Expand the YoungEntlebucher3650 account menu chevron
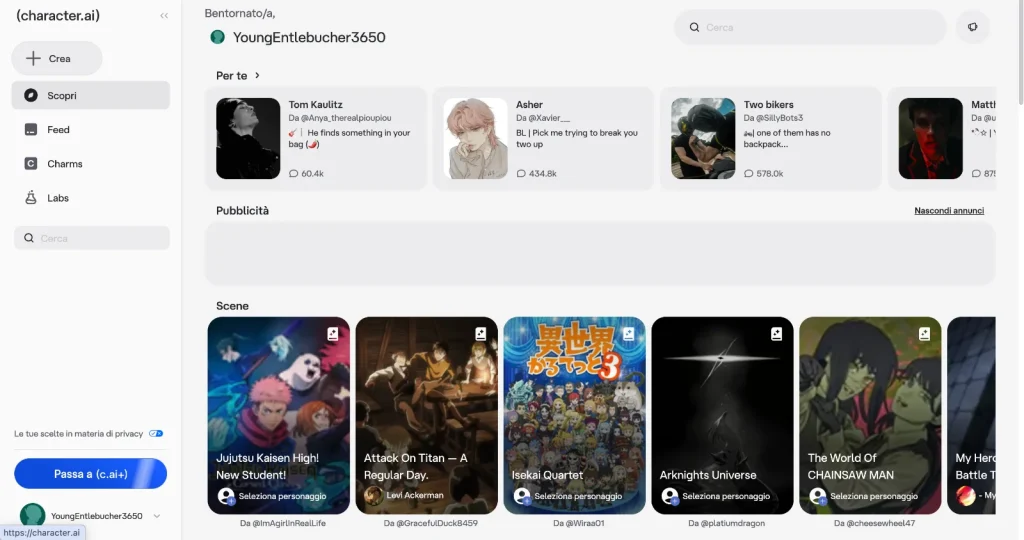Viewport: 1024px width, 540px height. 157,516
